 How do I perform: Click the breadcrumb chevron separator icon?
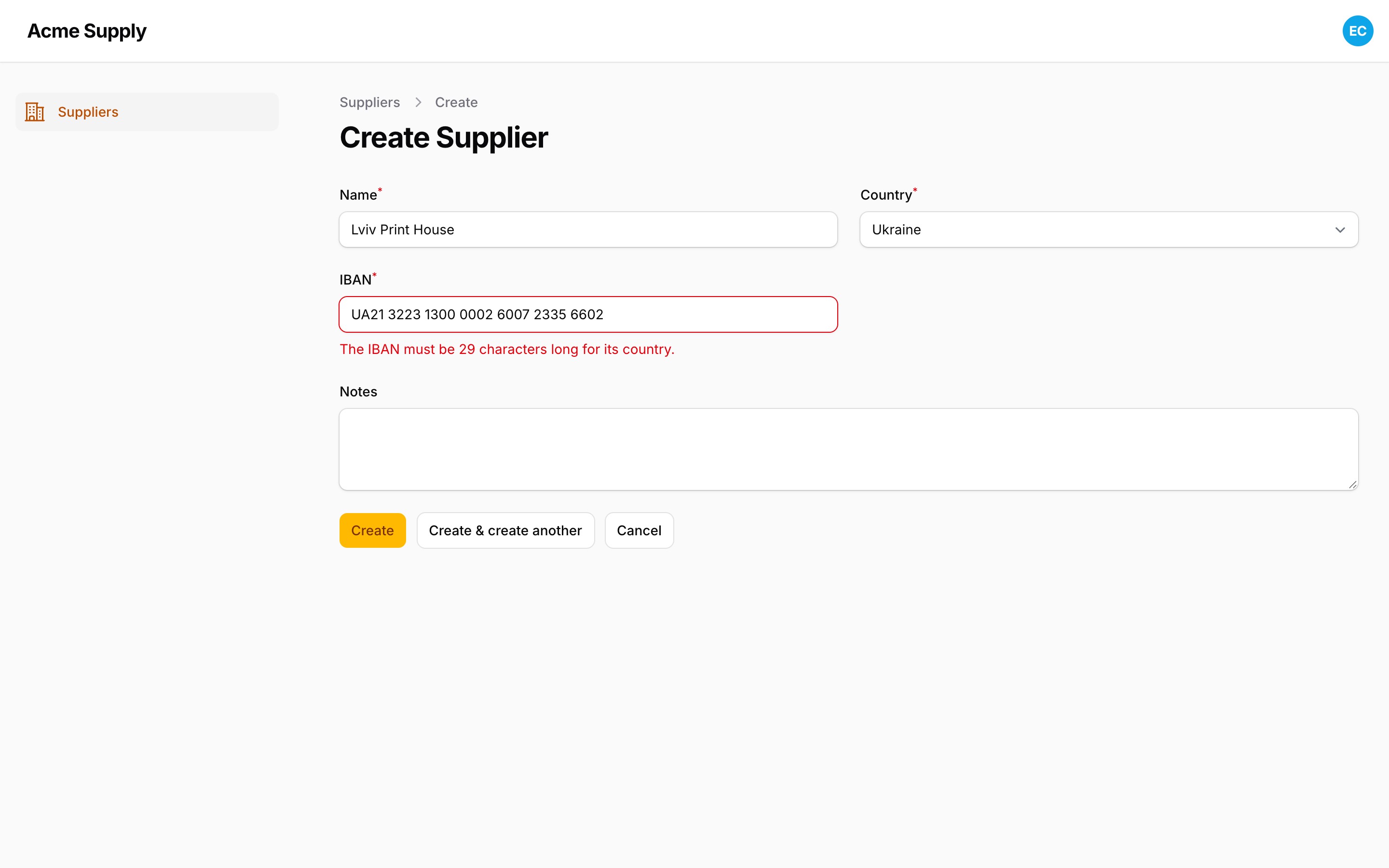pos(418,102)
